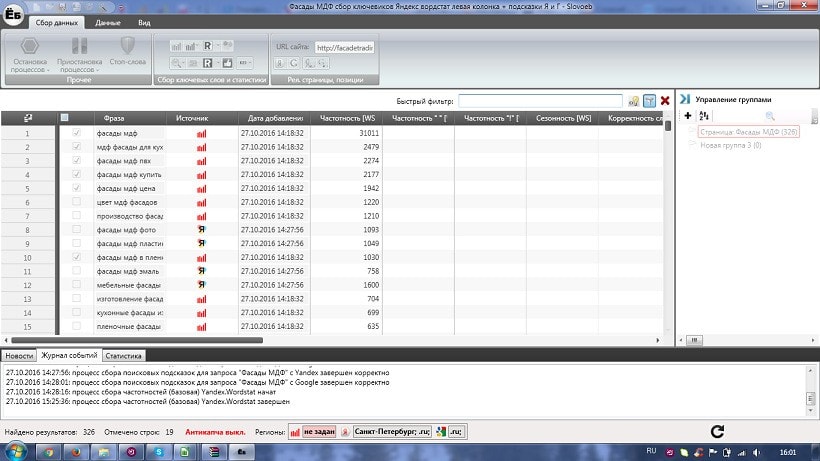Toggle the select-all checkbox in table header

[x=65, y=118]
